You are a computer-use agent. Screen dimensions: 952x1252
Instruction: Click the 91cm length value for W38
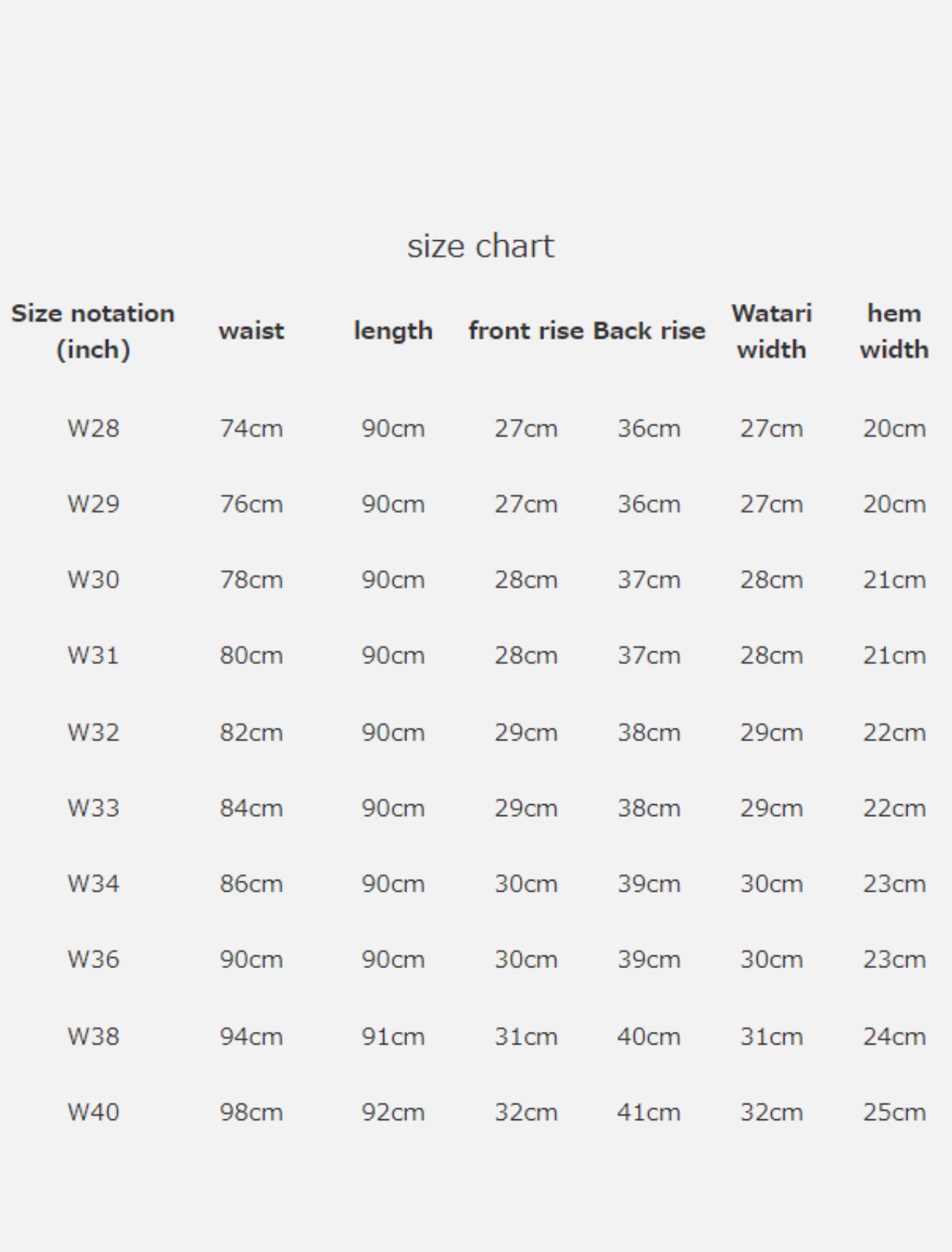click(x=393, y=1036)
